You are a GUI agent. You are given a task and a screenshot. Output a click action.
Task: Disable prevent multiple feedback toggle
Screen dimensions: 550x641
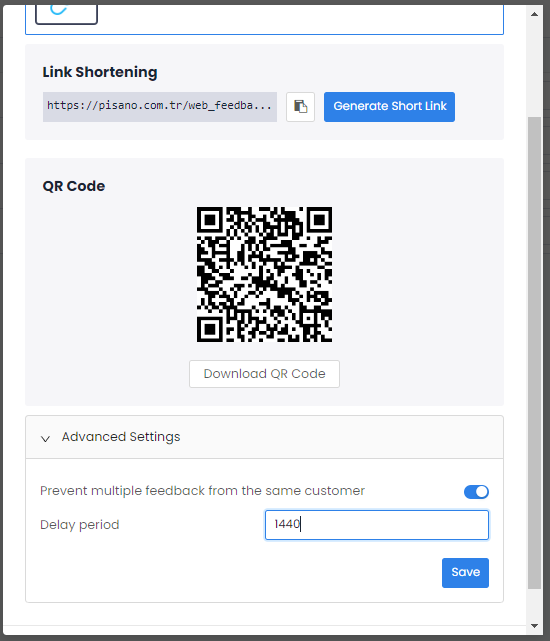[x=476, y=491]
